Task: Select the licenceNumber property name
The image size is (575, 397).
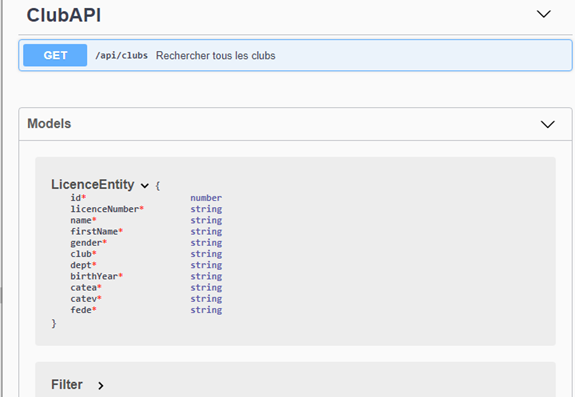Action: coord(105,209)
